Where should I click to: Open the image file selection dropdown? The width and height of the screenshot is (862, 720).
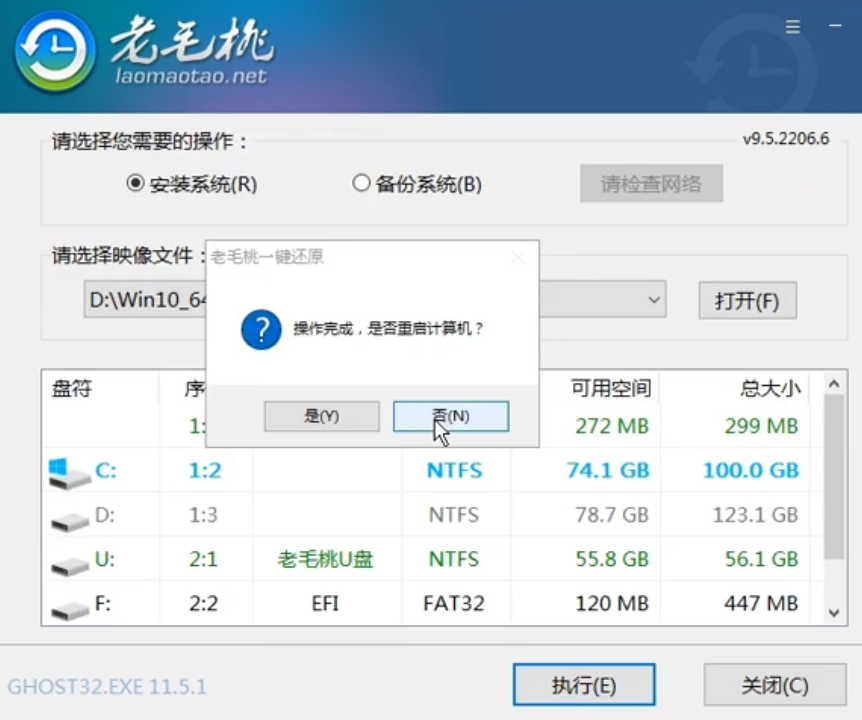(655, 299)
